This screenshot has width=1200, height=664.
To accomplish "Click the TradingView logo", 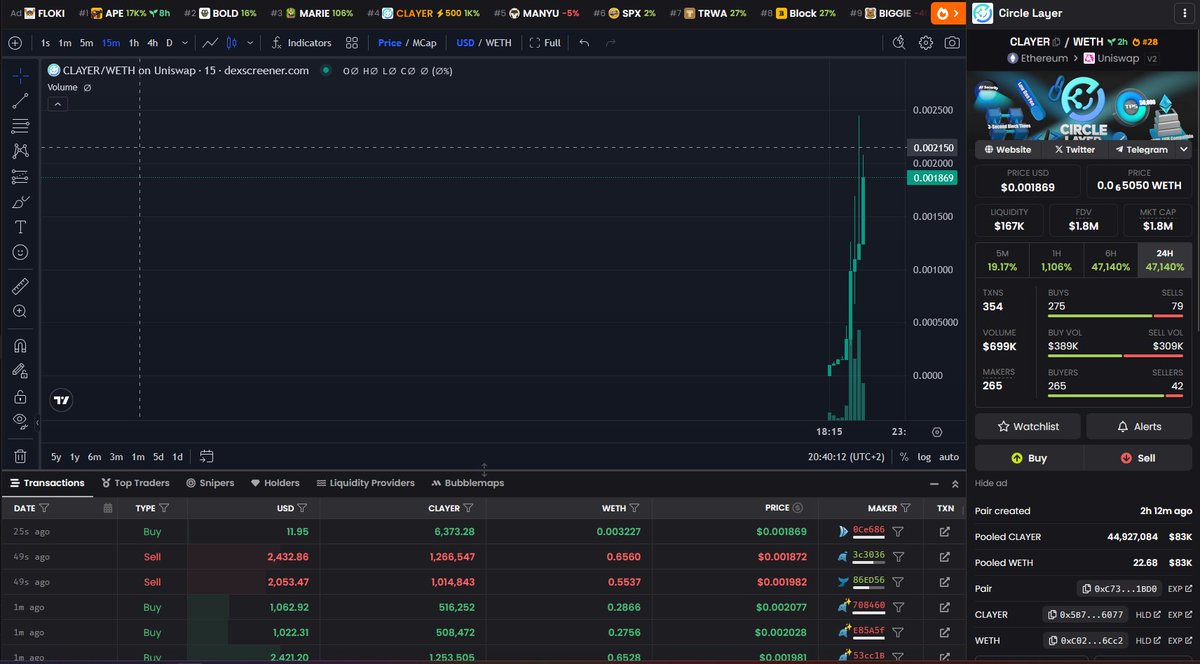I will 62,400.
